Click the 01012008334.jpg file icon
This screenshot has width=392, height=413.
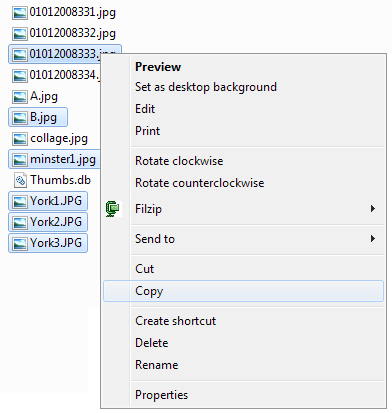[x=20, y=76]
